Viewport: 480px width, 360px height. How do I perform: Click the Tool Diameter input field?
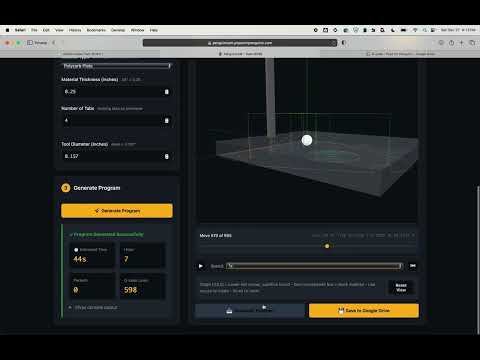(117, 156)
